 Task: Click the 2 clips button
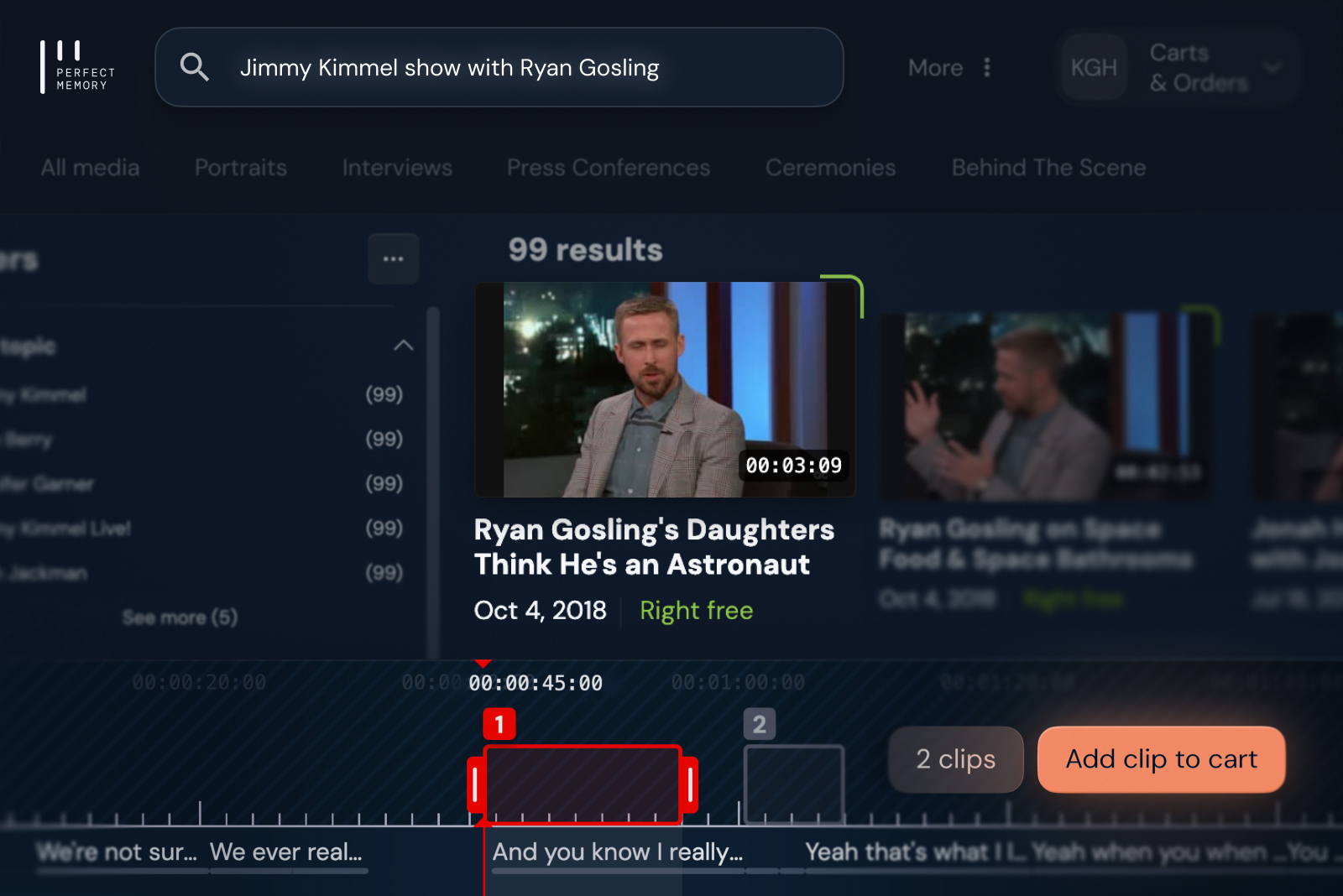[x=956, y=759]
